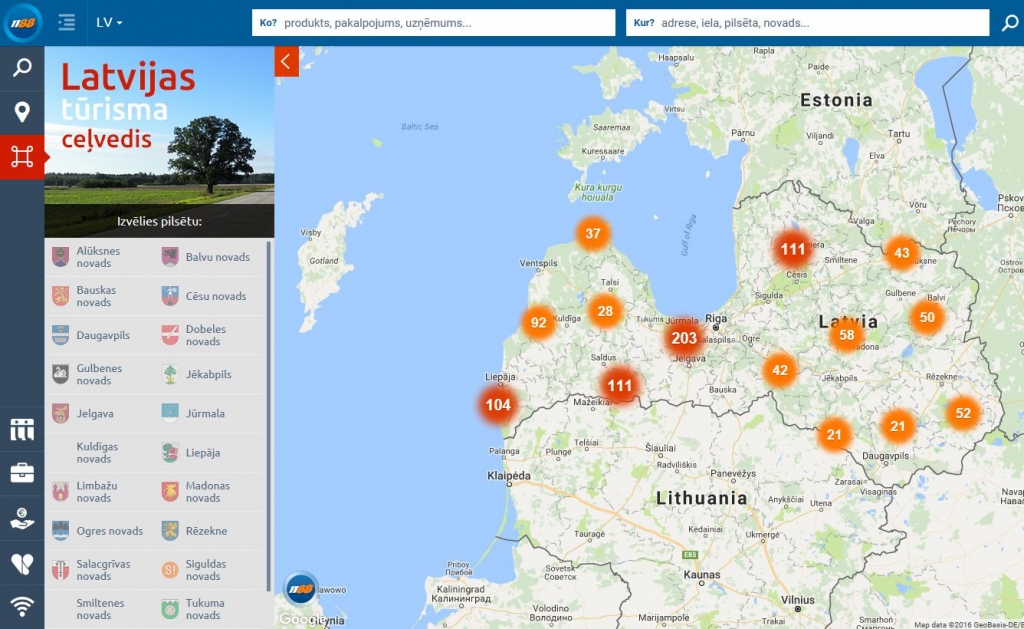Open the hamburger menu in the top bar
This screenshot has height=629, width=1024.
coord(67,22)
